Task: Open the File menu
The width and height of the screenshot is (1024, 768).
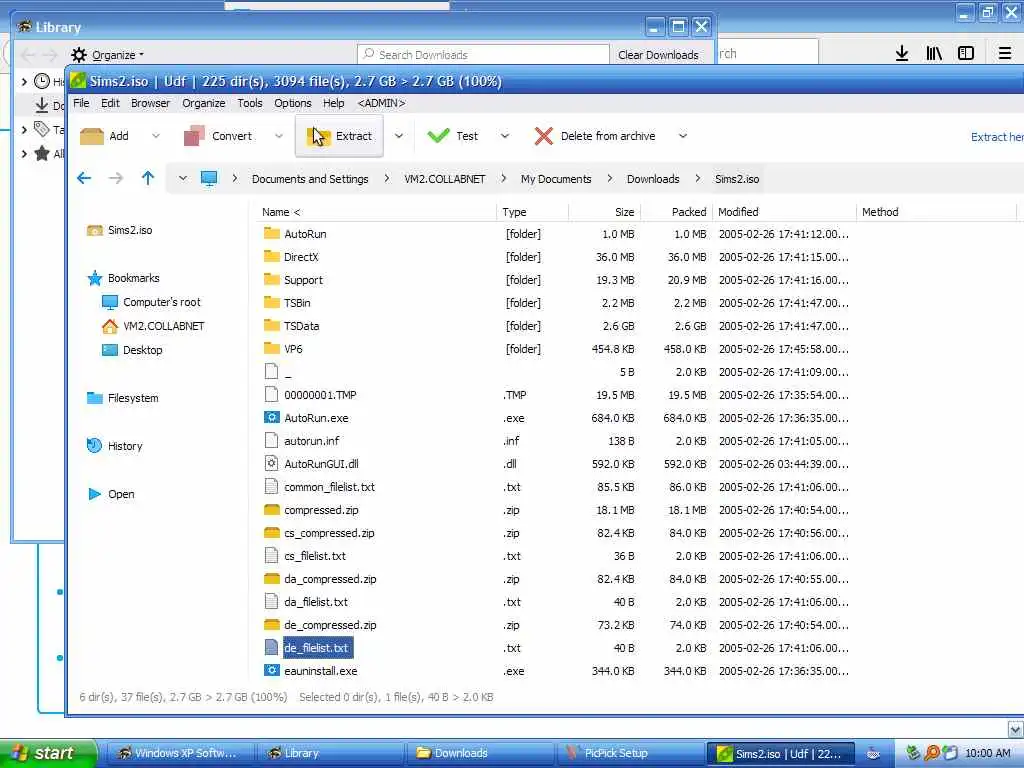Action: point(81,103)
